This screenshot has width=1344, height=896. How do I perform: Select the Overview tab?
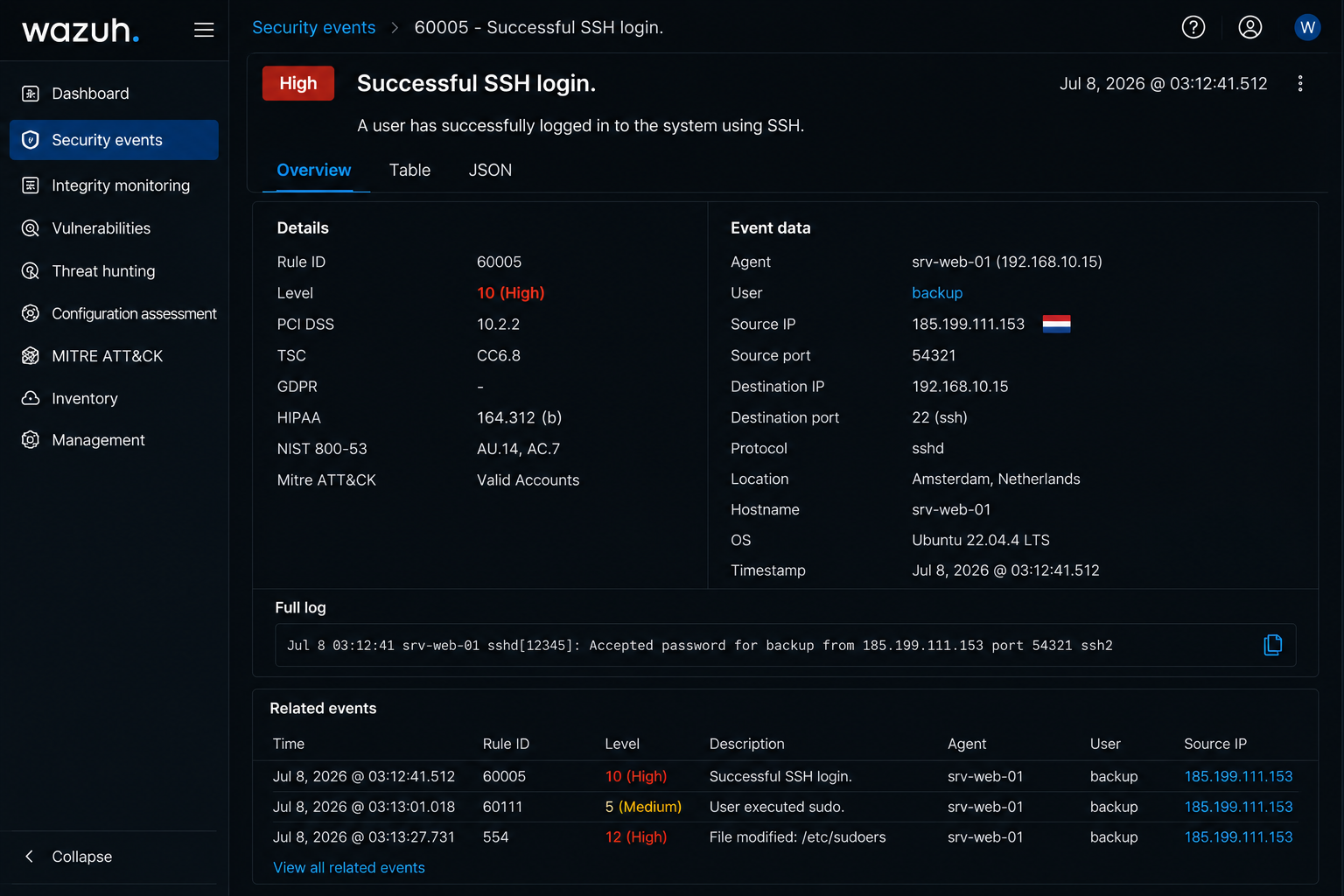click(314, 170)
